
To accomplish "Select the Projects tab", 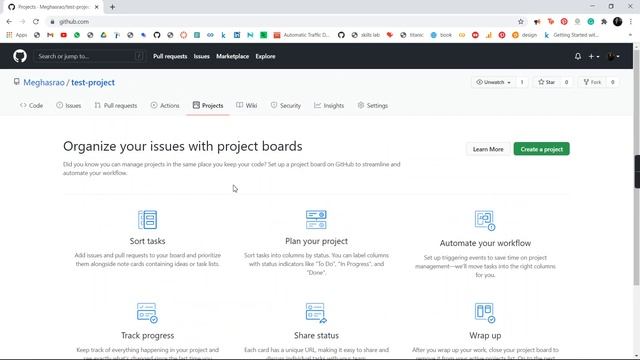I will pyautogui.click(x=208, y=105).
